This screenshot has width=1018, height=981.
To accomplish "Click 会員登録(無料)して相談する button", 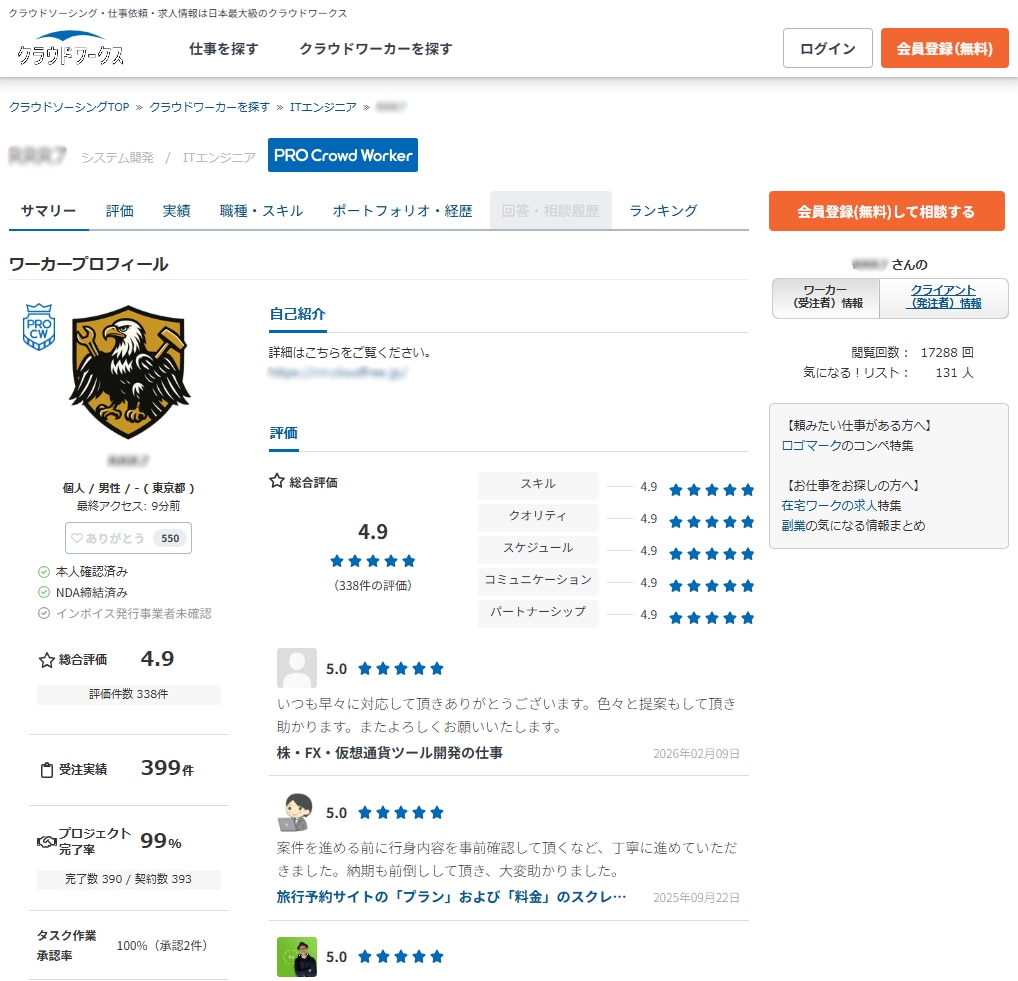I will click(887, 212).
